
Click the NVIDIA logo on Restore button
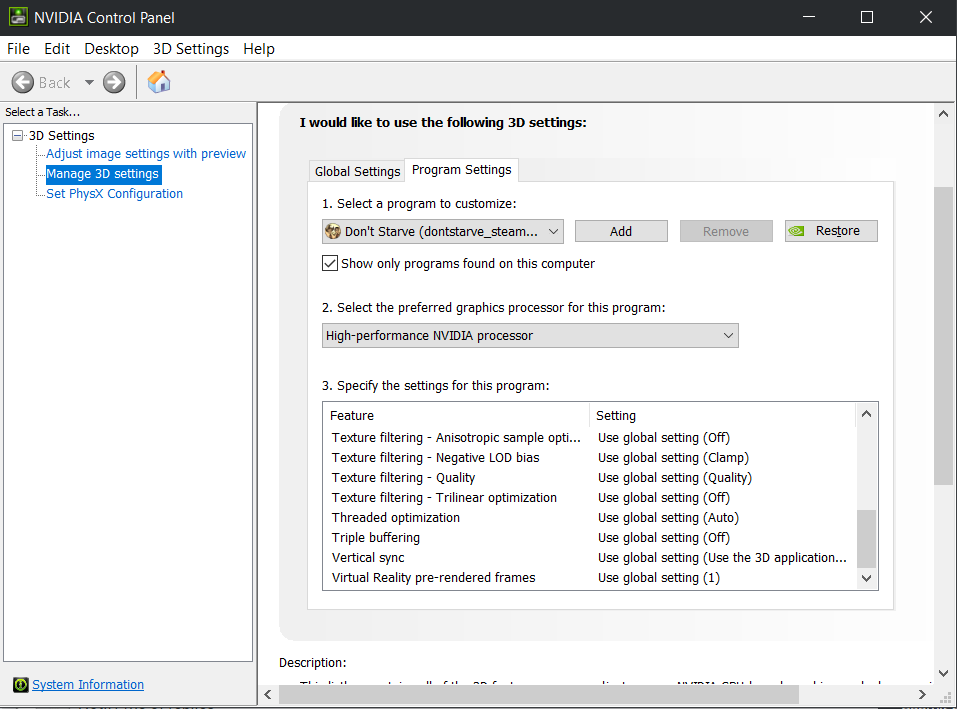tap(796, 231)
